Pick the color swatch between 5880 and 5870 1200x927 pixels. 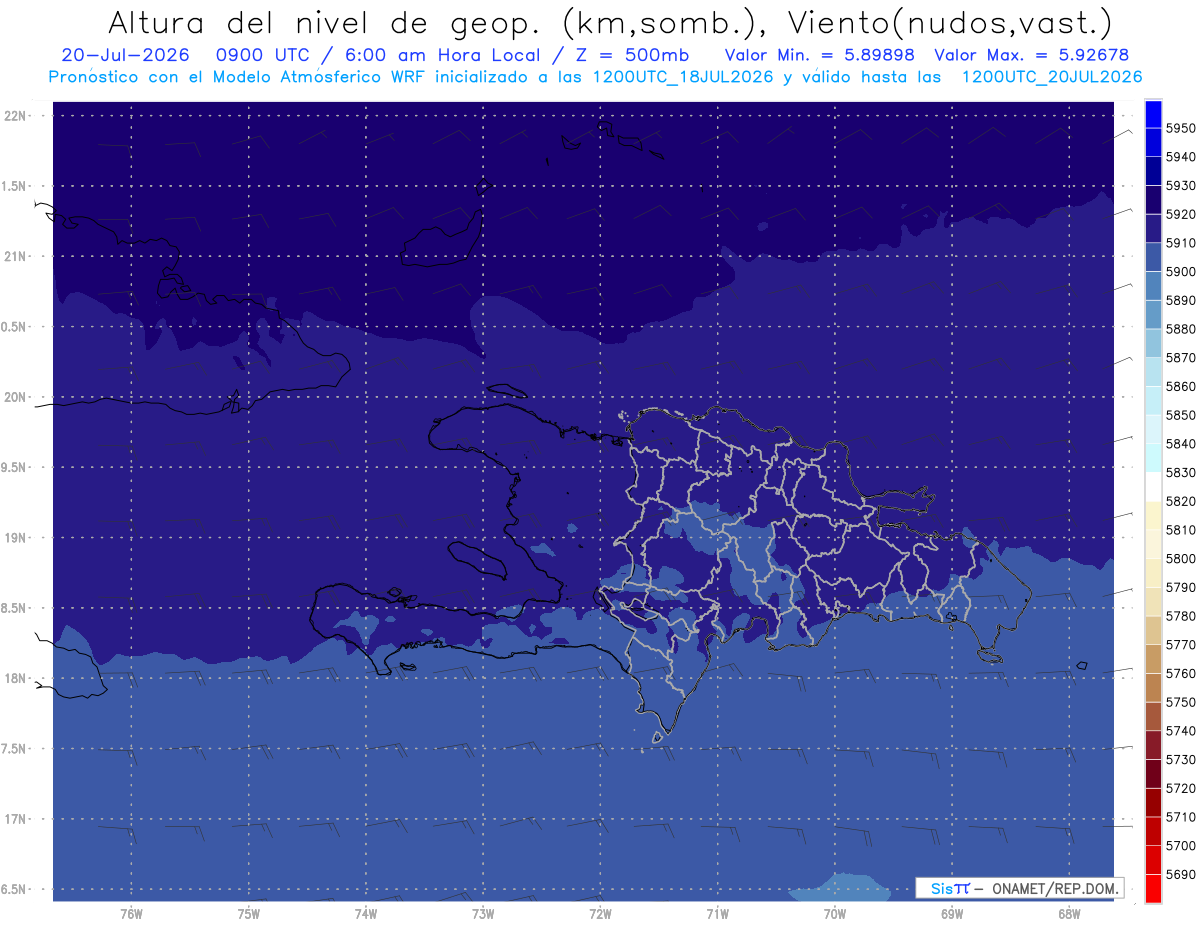1152,343
